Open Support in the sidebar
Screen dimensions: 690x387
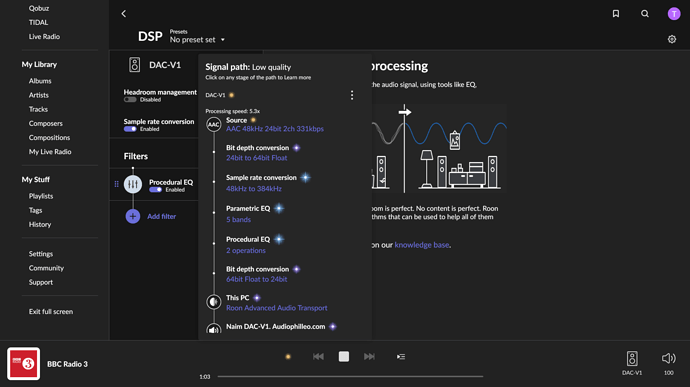coord(41,282)
